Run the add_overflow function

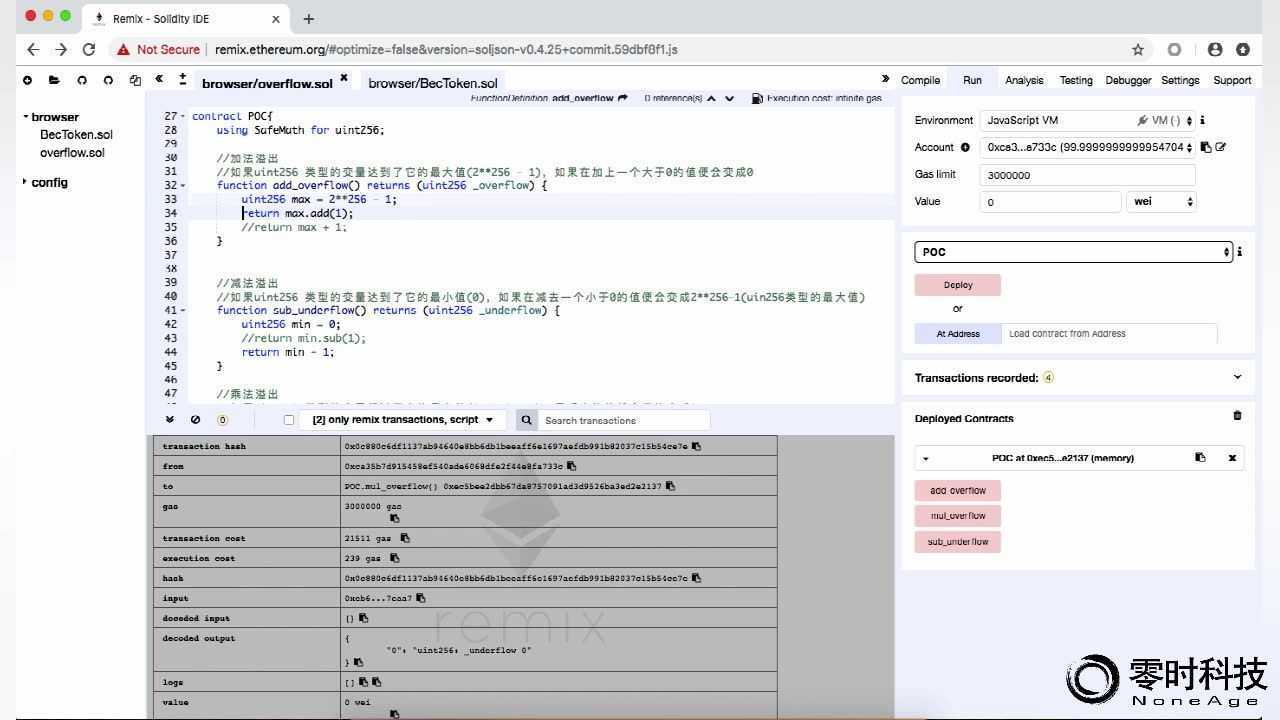pos(958,491)
